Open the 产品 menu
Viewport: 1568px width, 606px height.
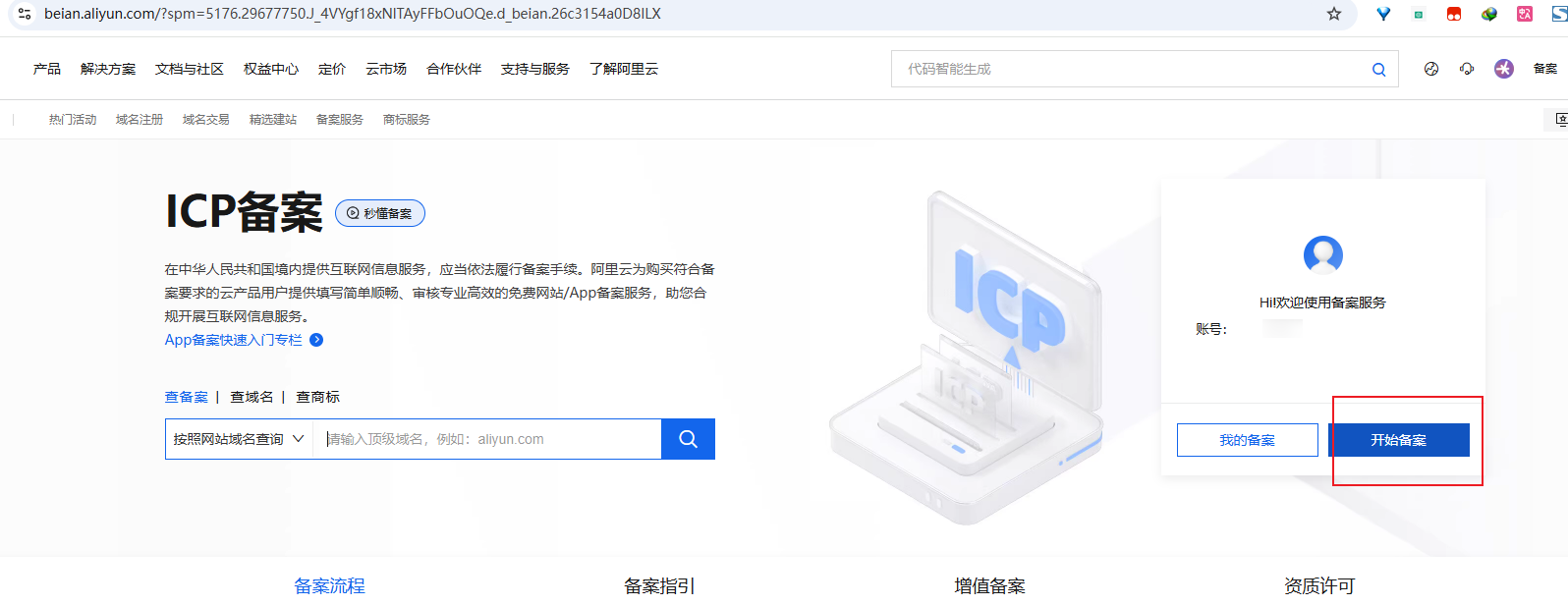point(47,69)
